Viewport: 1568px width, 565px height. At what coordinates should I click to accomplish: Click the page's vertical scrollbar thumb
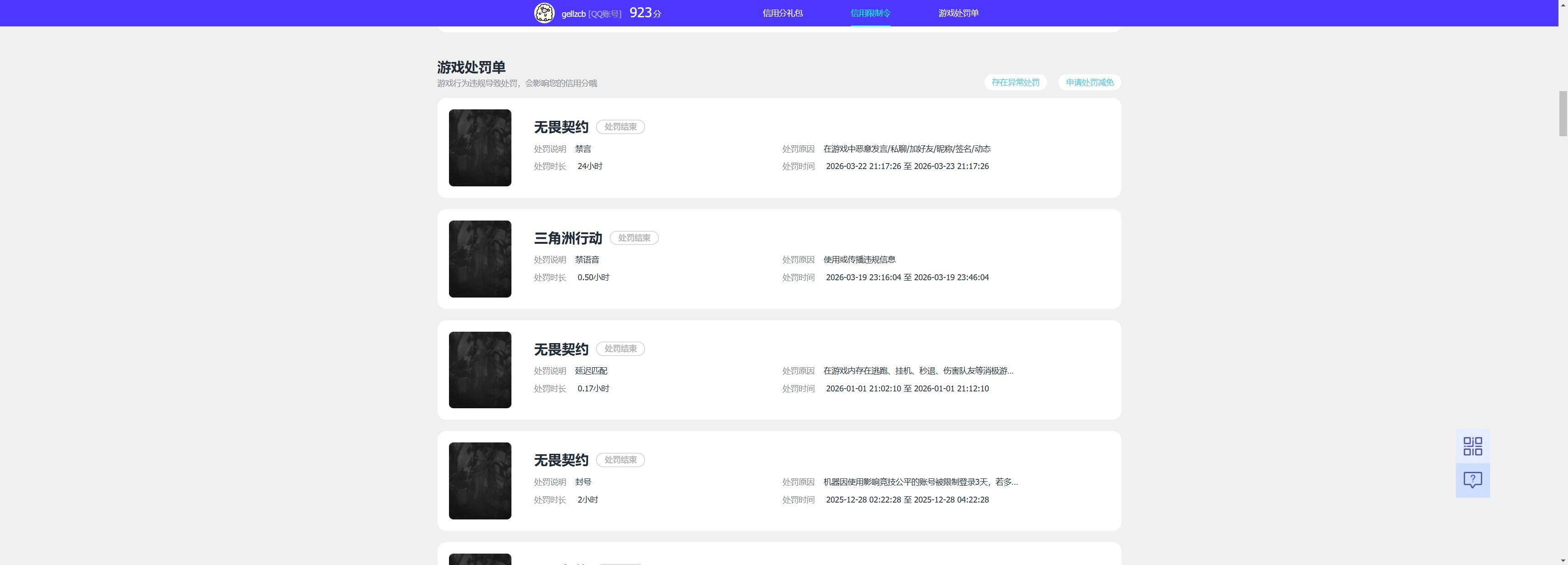tap(1563, 113)
